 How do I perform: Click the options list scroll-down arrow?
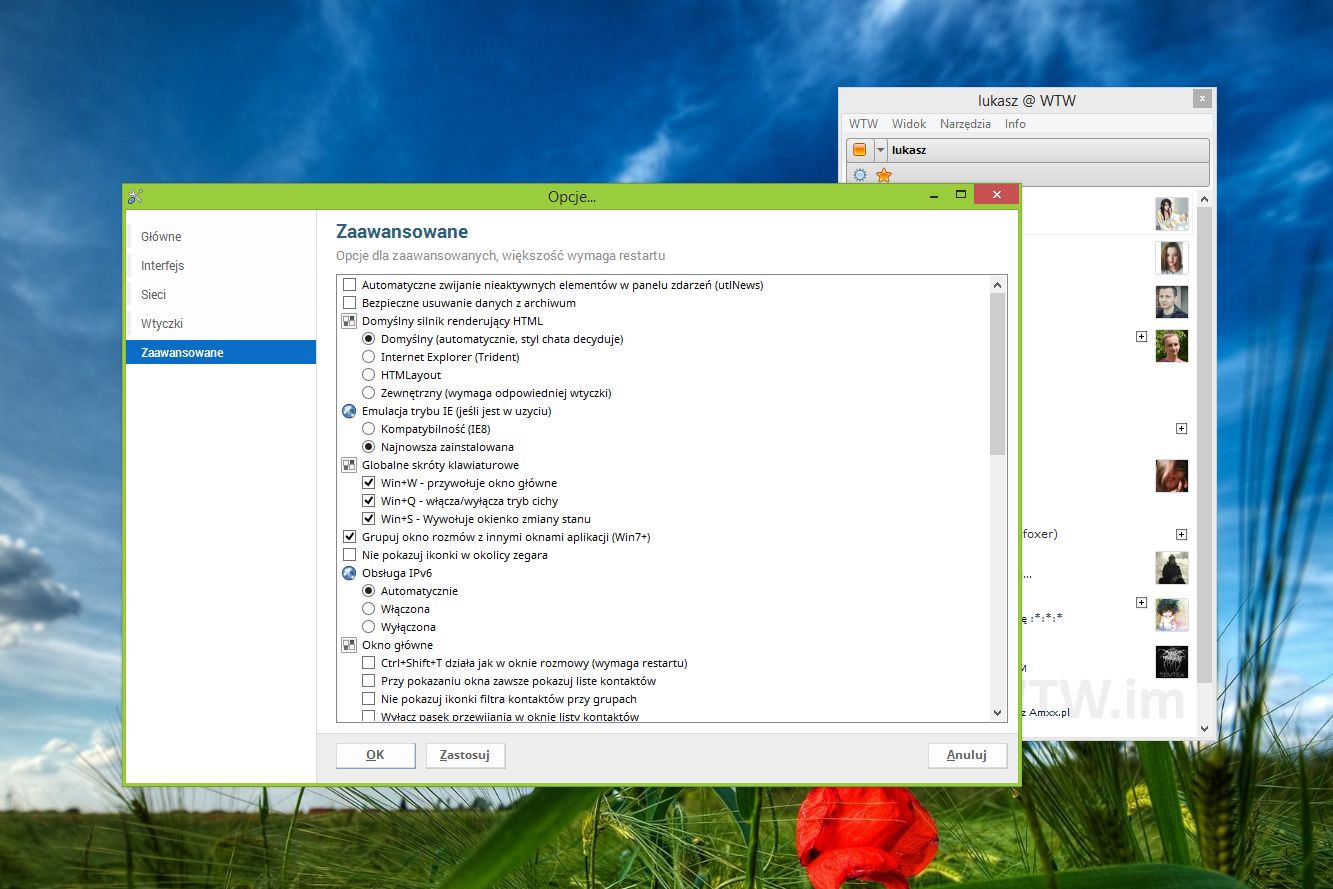pos(997,712)
